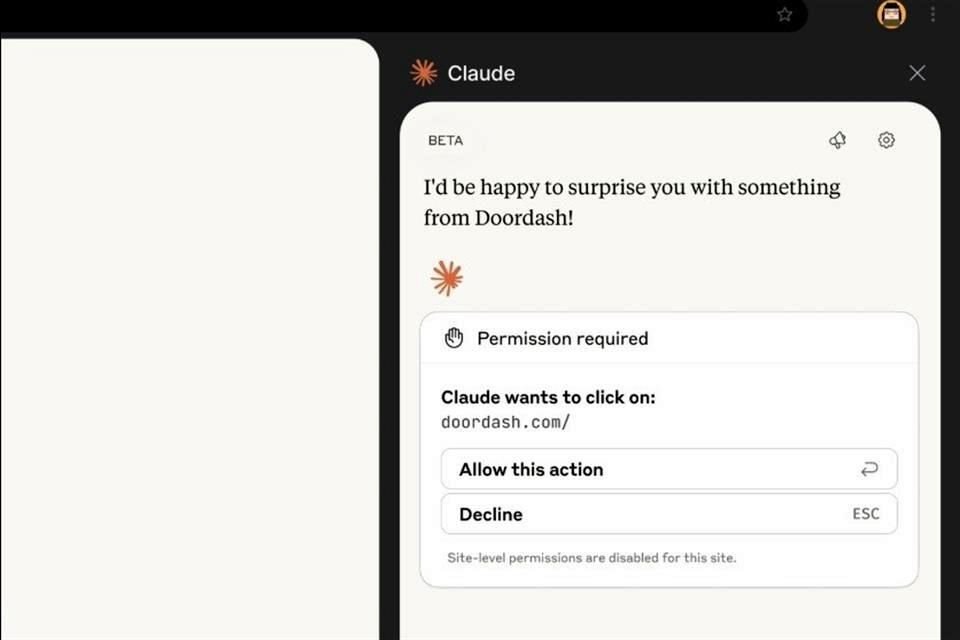Close the Claude side panel
This screenshot has height=640, width=960.
pos(917,73)
